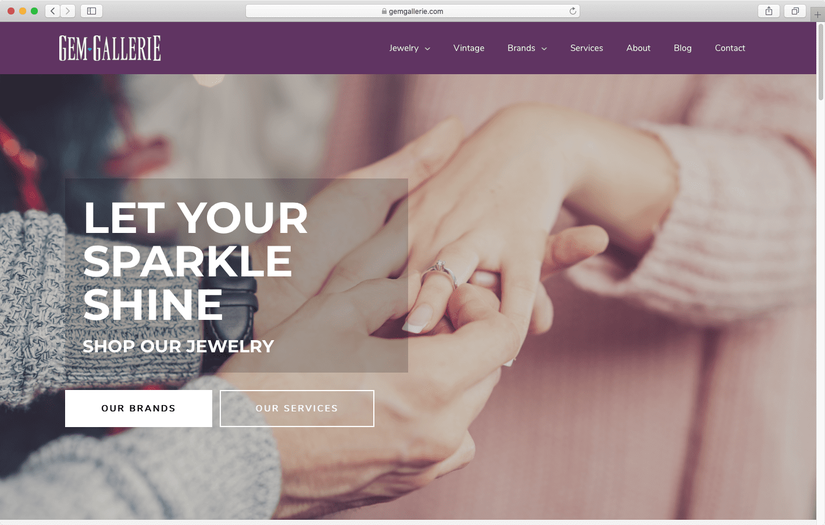
Task: Click the Safari forward arrow button
Action: coord(67,11)
